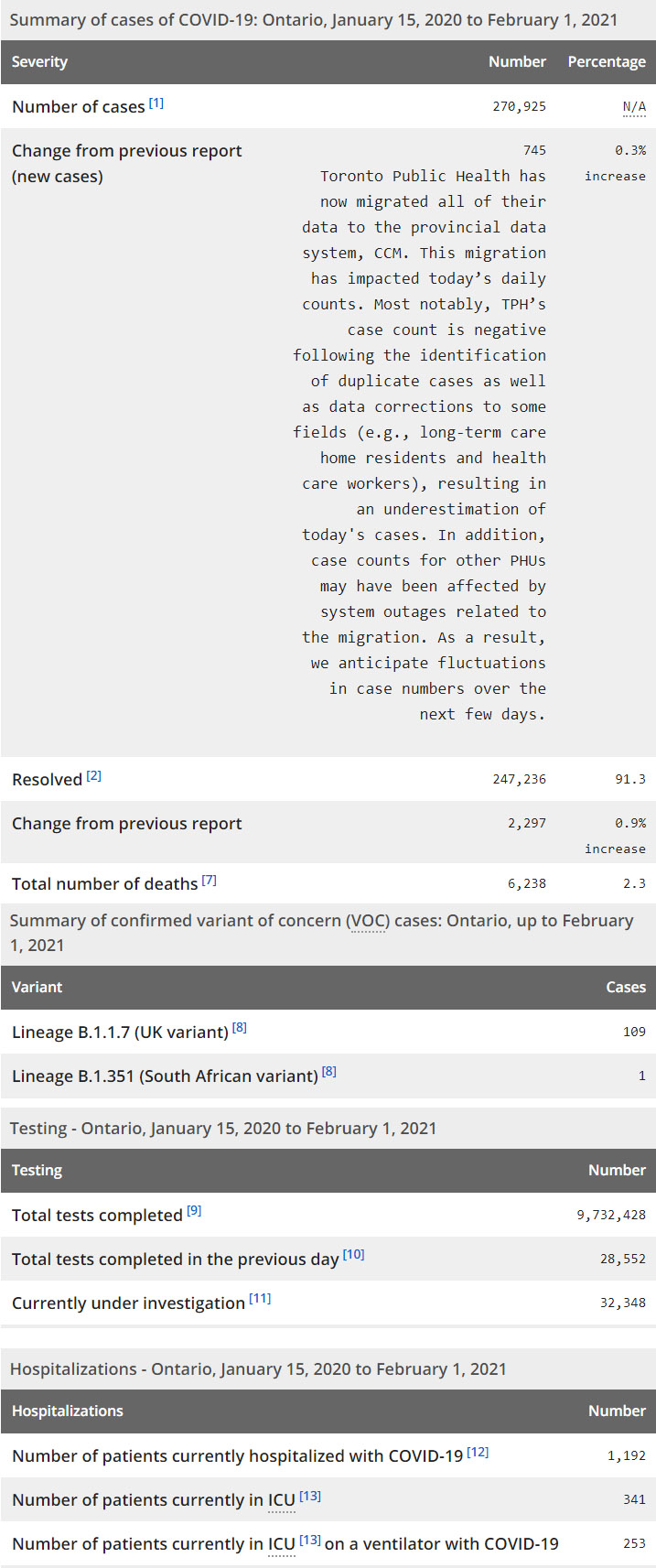Open footnote 11 after Currently under investigation

[x=260, y=1299]
